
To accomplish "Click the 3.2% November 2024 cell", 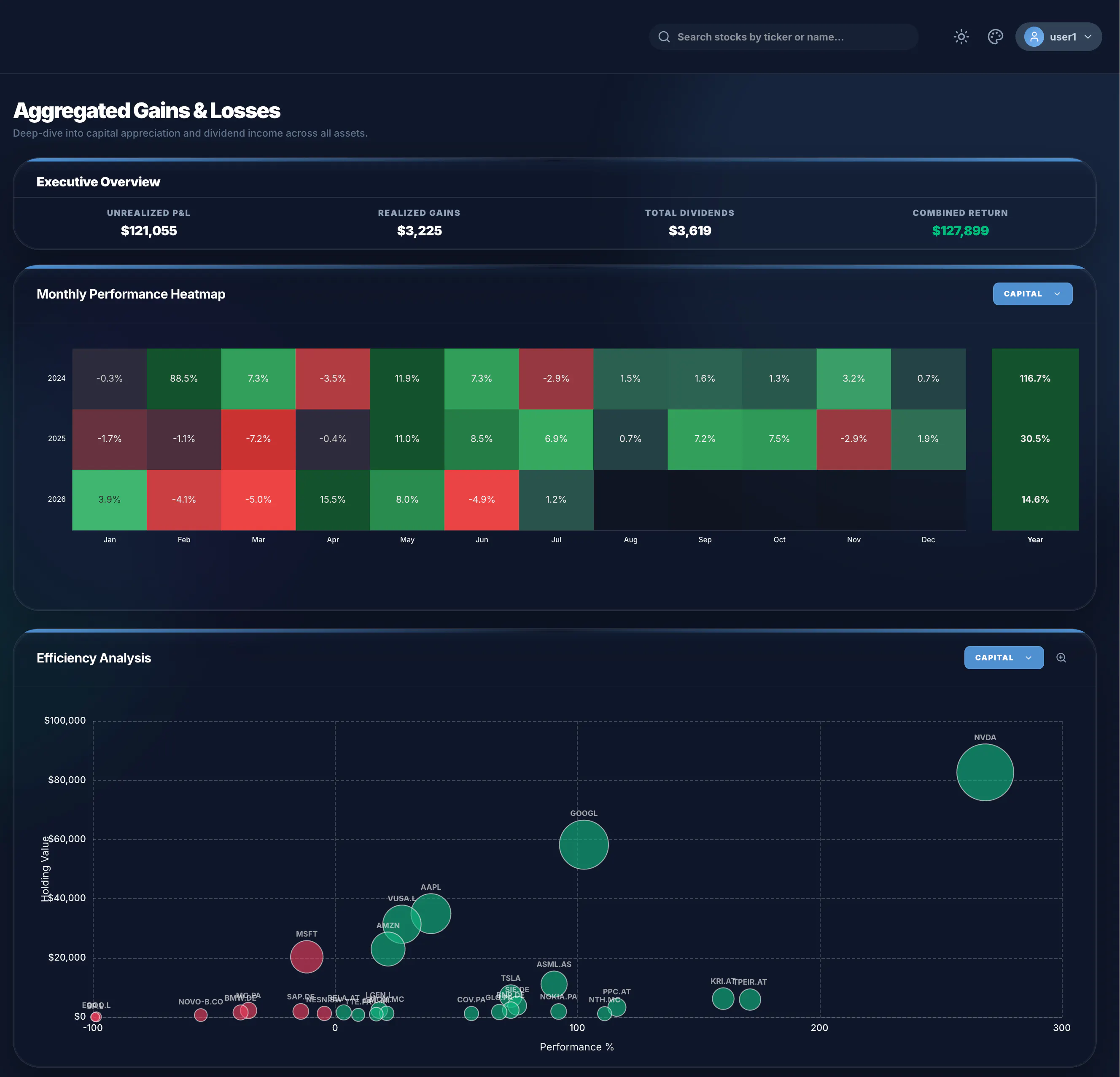I will click(854, 378).
